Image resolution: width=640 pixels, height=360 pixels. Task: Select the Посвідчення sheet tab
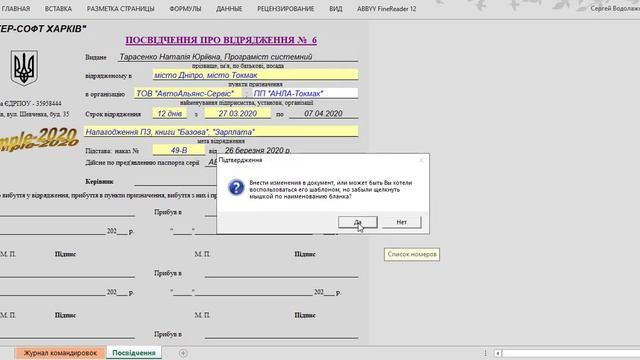(134, 353)
